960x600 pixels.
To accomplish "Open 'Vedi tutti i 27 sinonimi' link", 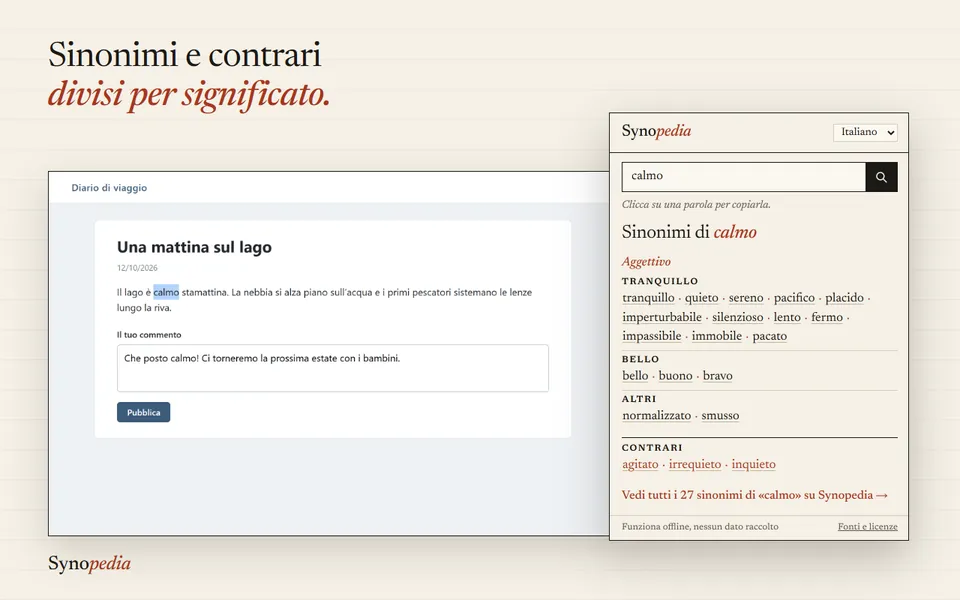I will tap(754, 495).
